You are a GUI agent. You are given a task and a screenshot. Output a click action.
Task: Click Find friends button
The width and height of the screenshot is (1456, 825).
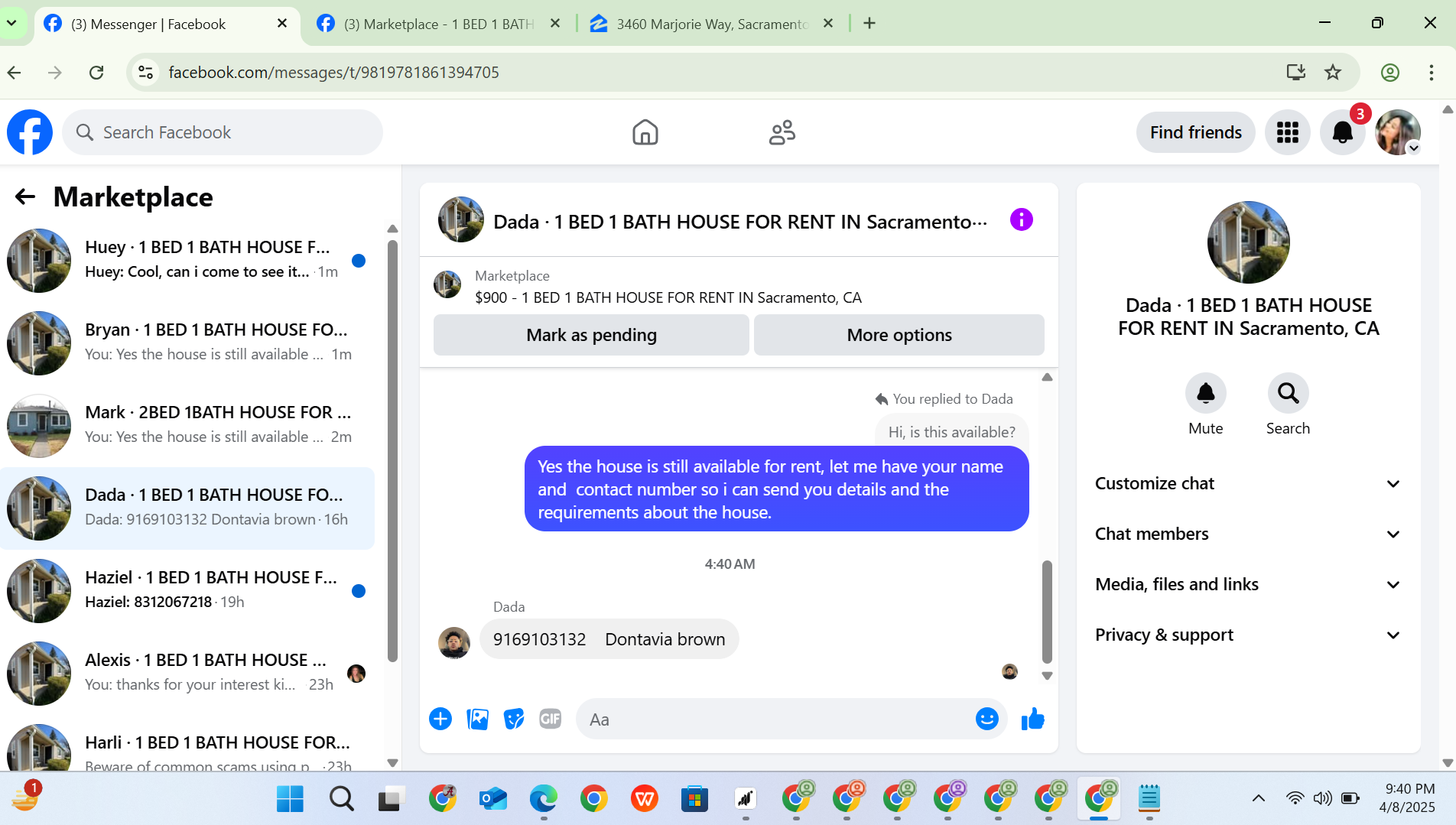click(x=1195, y=132)
